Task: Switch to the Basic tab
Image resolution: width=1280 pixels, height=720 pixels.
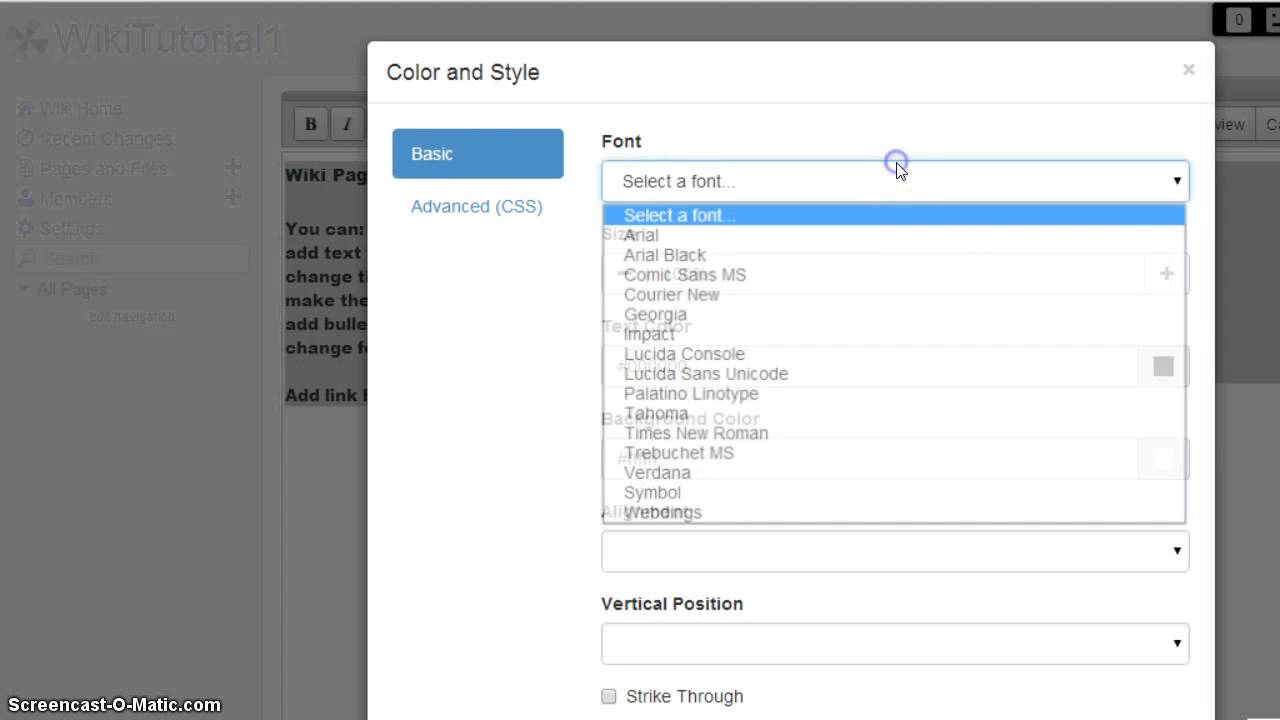Action: 478,154
